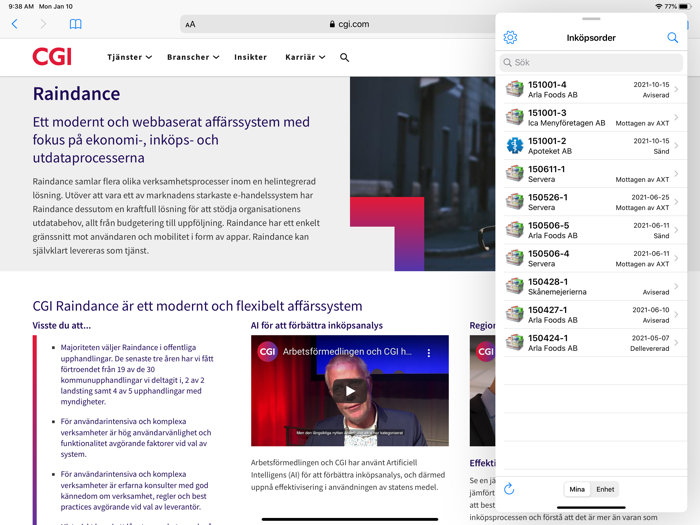Click the grocery icon of order 150424-1
Viewport: 700px width, 525px height.
click(514, 342)
